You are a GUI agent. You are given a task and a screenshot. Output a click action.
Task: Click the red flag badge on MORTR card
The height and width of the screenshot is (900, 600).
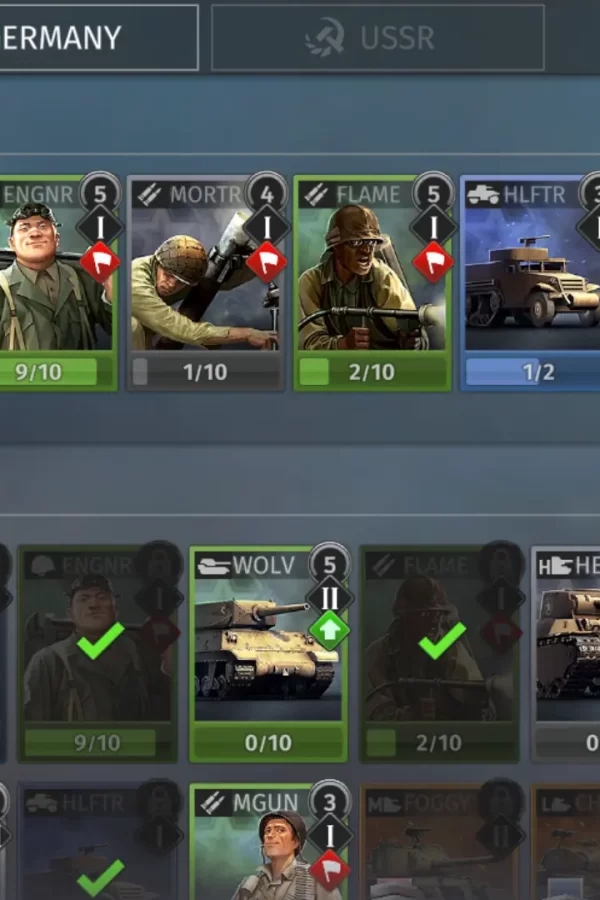coord(266,263)
